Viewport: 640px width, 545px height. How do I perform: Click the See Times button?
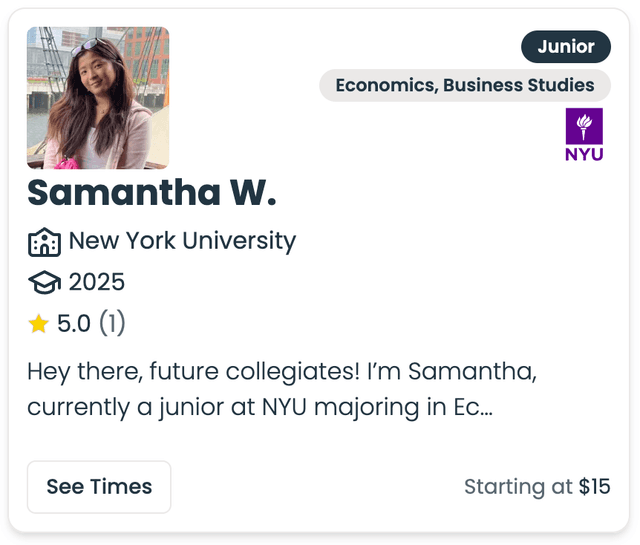click(x=99, y=487)
